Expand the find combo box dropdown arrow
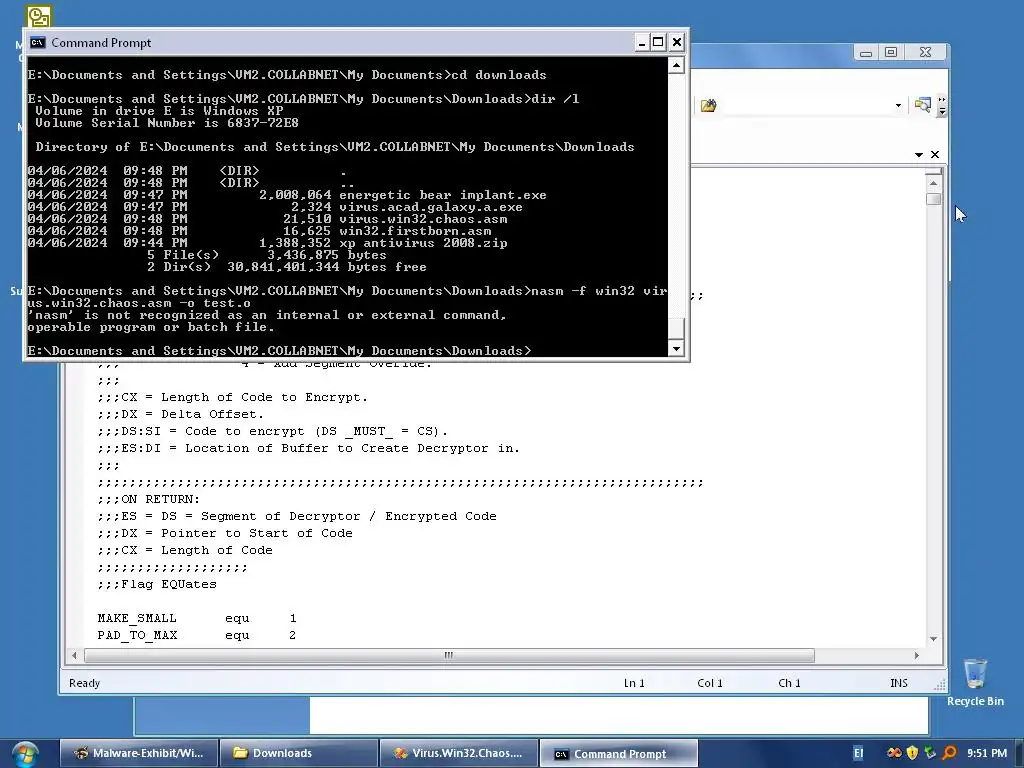 [898, 105]
